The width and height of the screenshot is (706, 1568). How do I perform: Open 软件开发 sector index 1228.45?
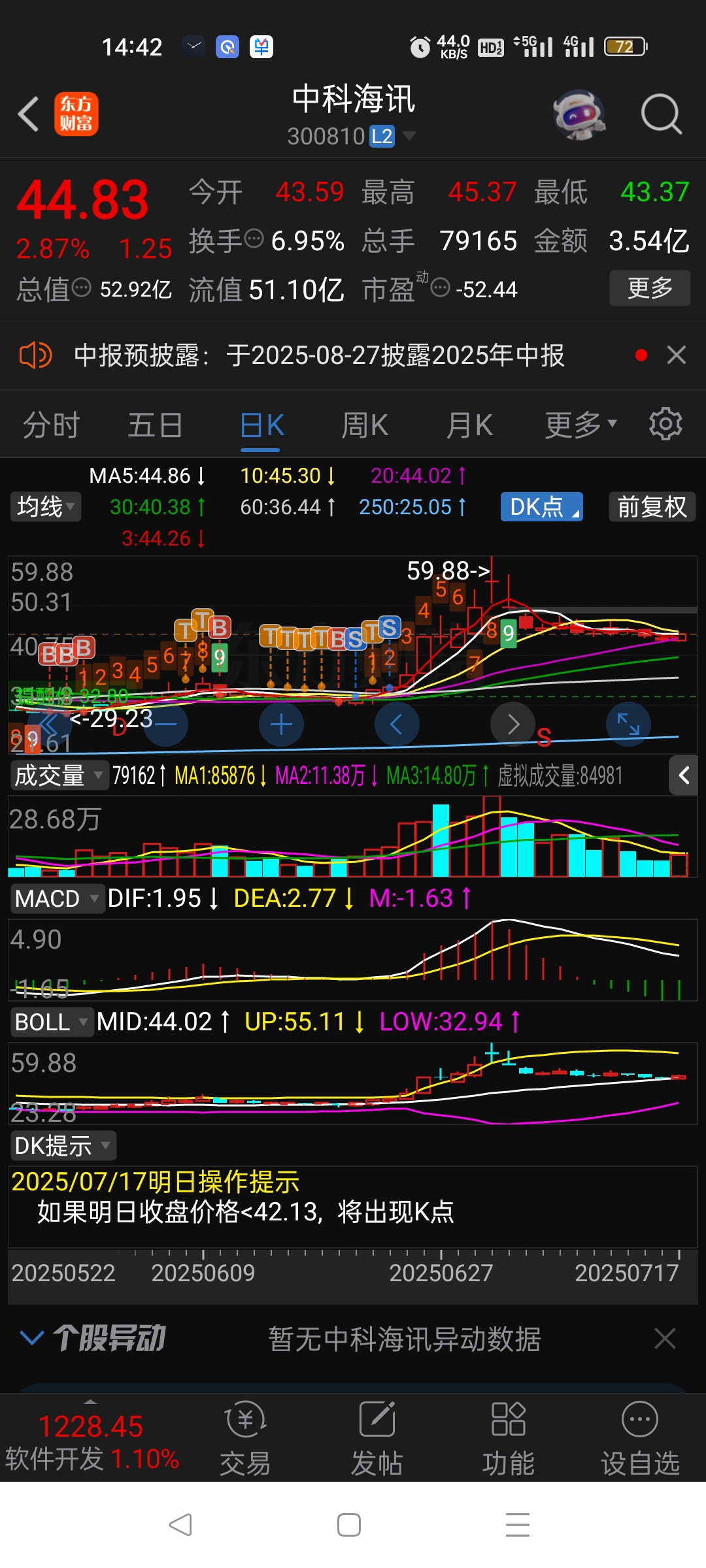92,1443
